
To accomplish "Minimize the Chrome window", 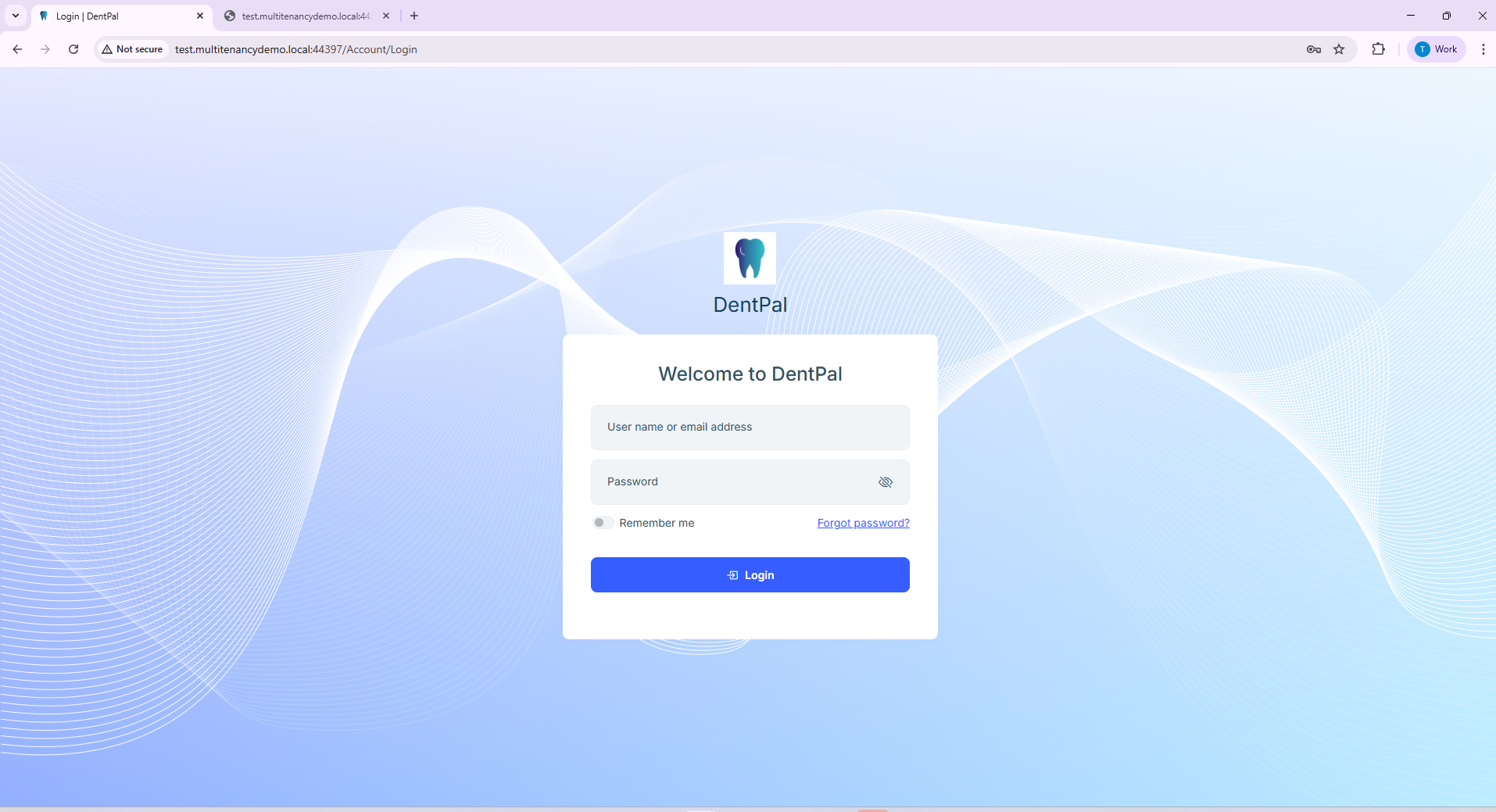I will click(x=1411, y=16).
